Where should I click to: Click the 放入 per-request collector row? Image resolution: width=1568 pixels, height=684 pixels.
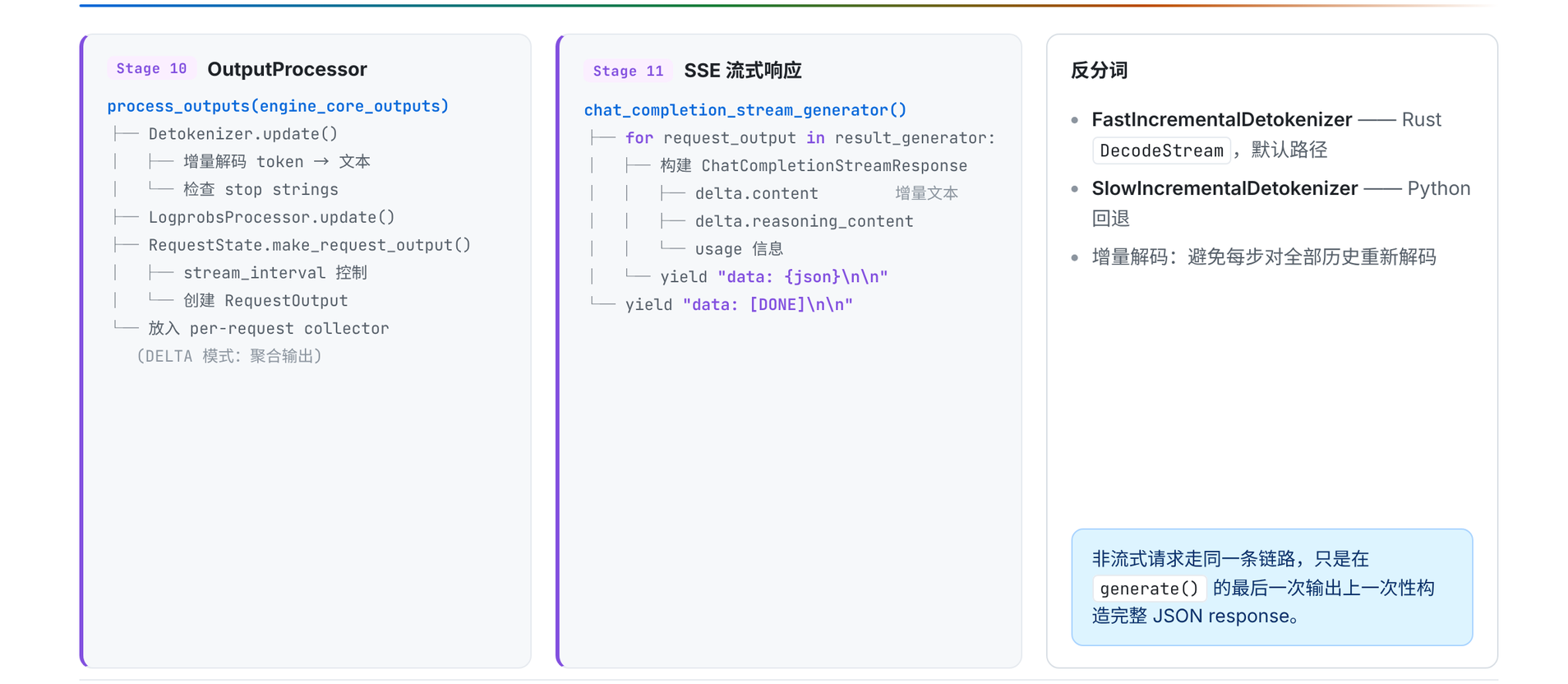coord(268,329)
